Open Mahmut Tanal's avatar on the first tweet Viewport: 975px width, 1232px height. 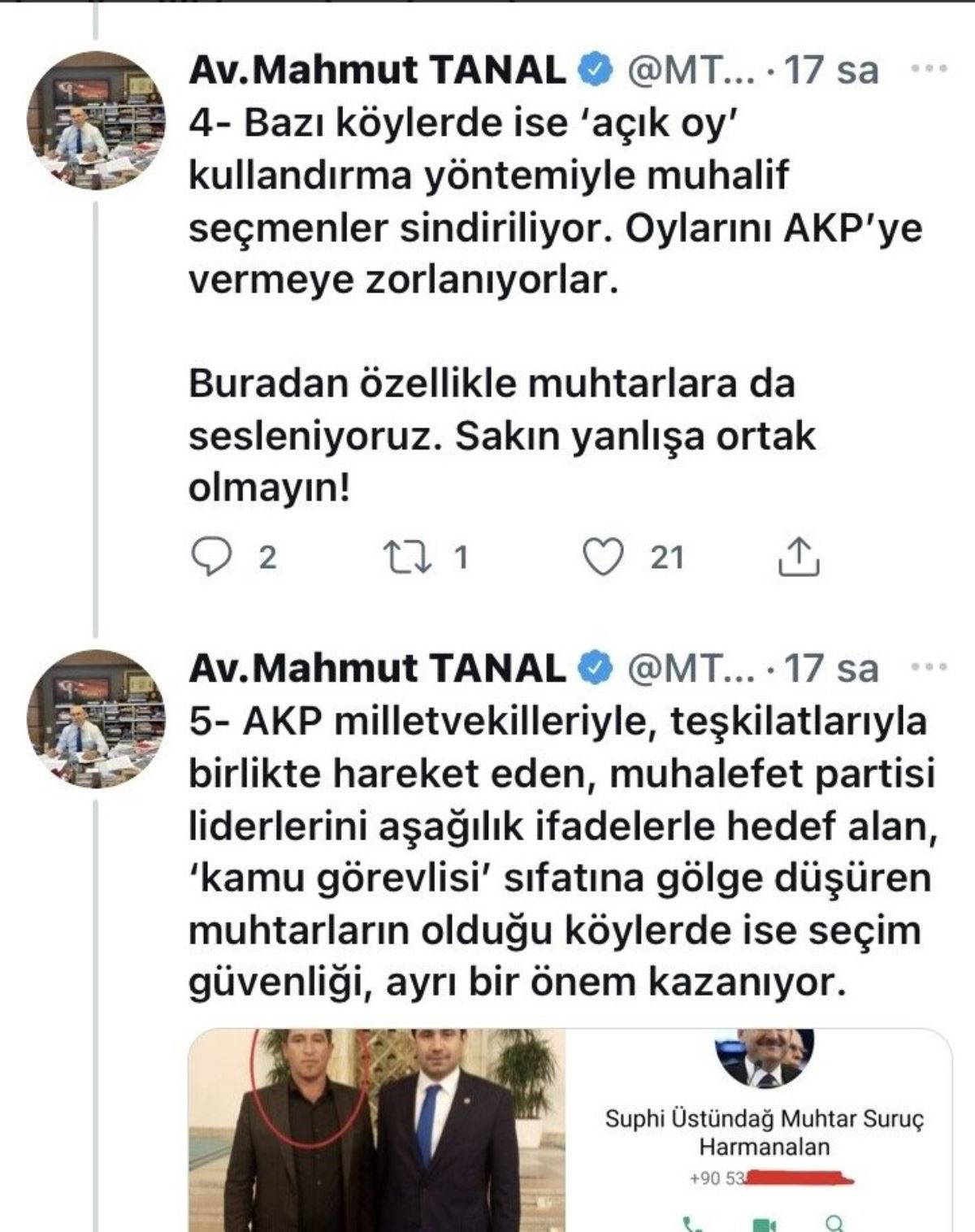pos(96,119)
